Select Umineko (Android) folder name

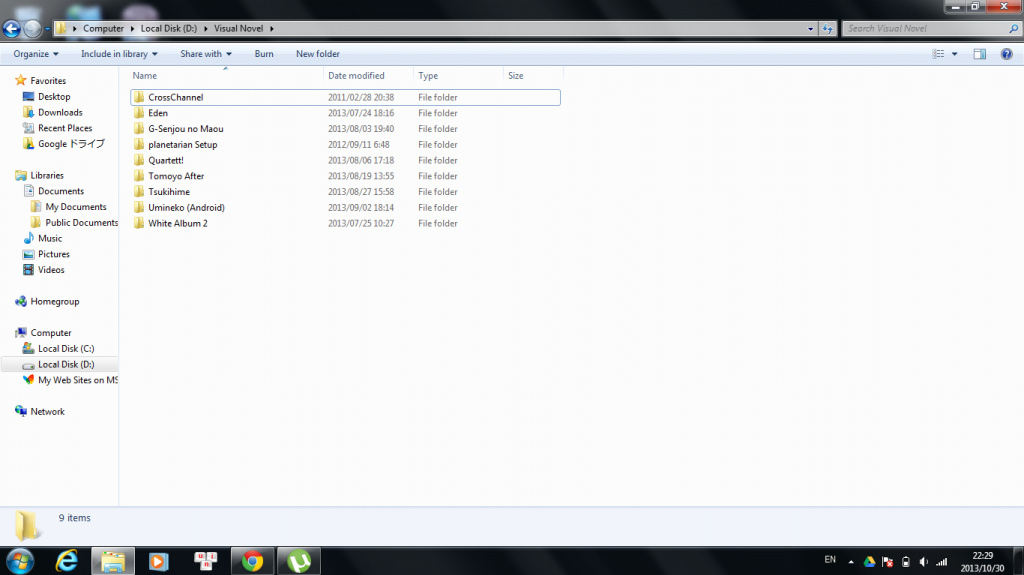186,207
